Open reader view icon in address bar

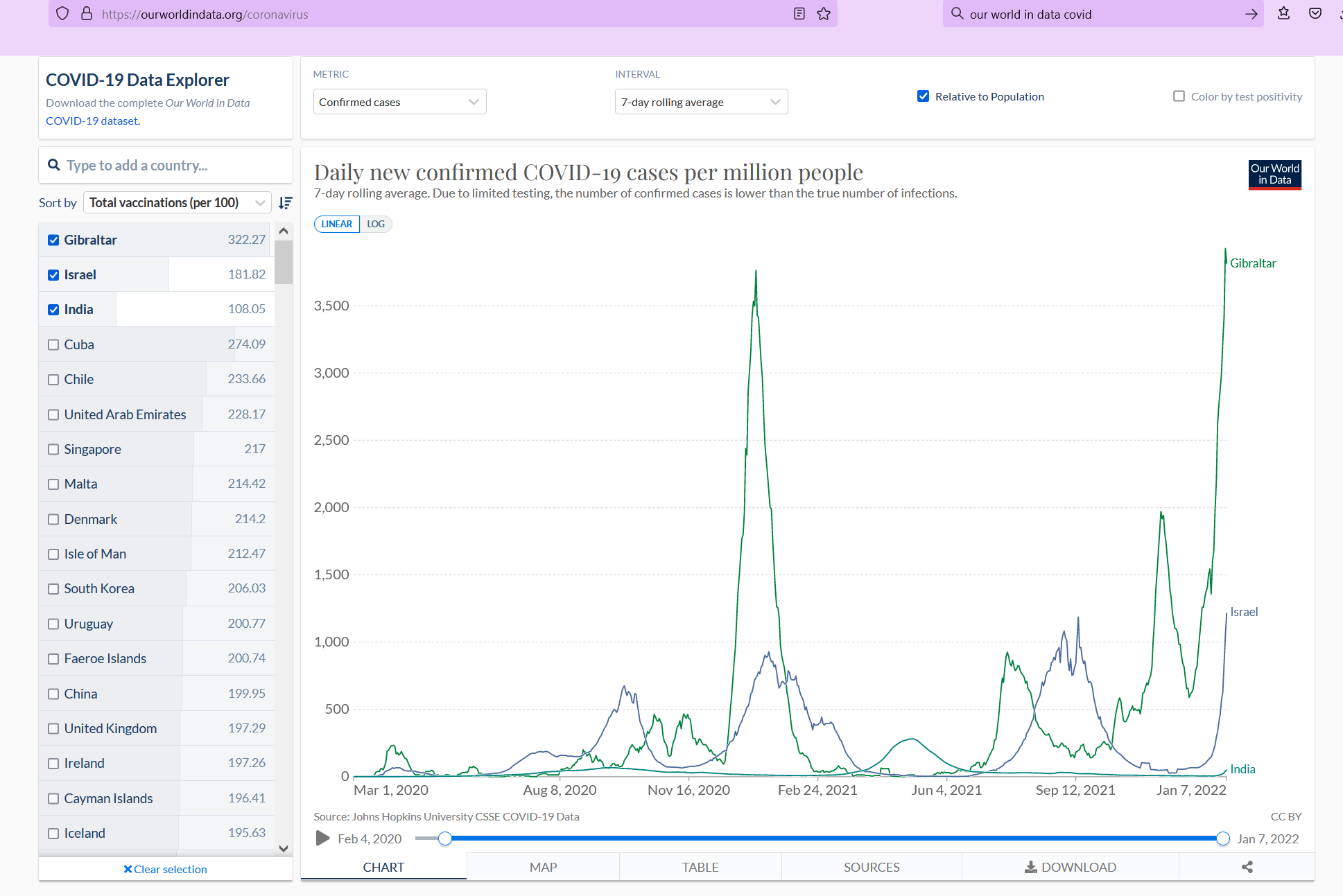point(799,14)
